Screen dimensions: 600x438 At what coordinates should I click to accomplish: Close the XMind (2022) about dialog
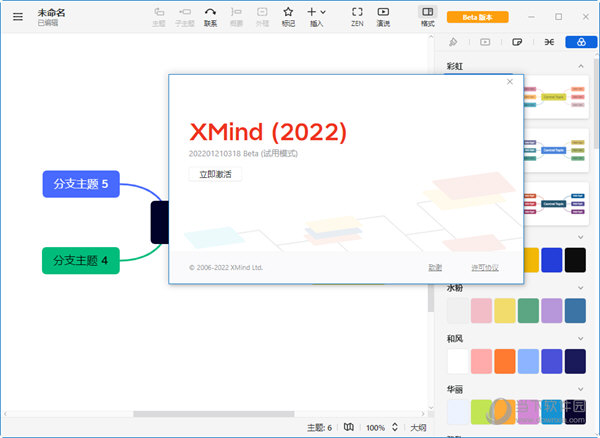pos(510,81)
